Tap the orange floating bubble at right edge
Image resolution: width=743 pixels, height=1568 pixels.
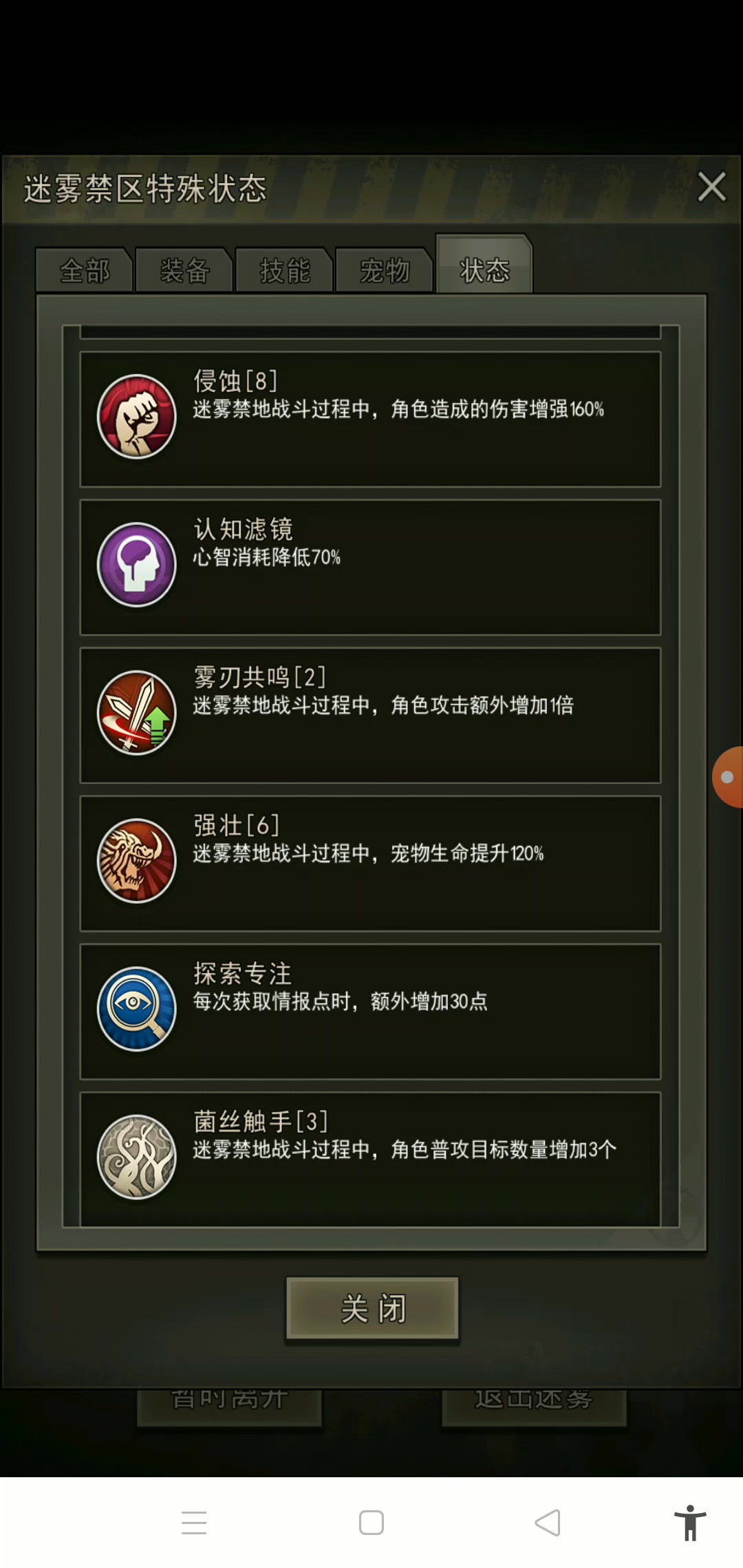tap(728, 777)
